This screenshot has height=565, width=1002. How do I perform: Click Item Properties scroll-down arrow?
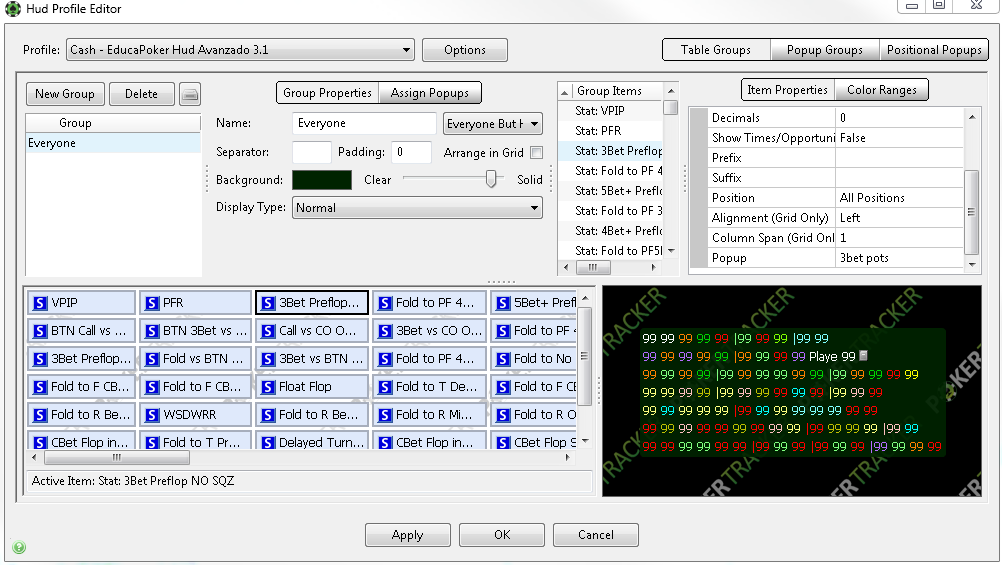tap(972, 264)
